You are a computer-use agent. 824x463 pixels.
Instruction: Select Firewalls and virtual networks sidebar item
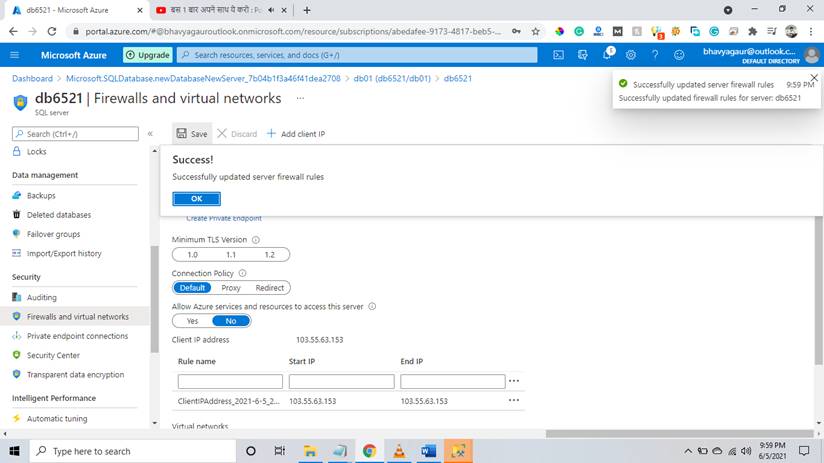click(x=75, y=317)
